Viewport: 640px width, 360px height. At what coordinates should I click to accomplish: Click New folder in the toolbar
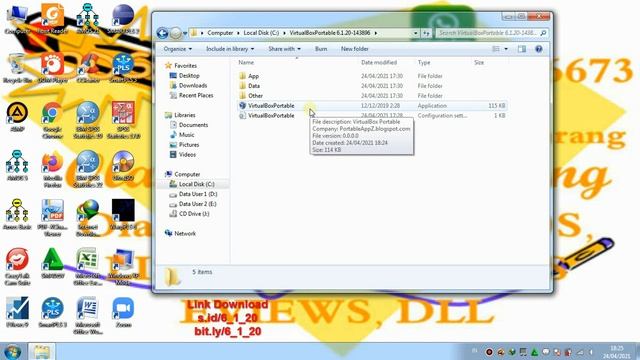tap(355, 49)
